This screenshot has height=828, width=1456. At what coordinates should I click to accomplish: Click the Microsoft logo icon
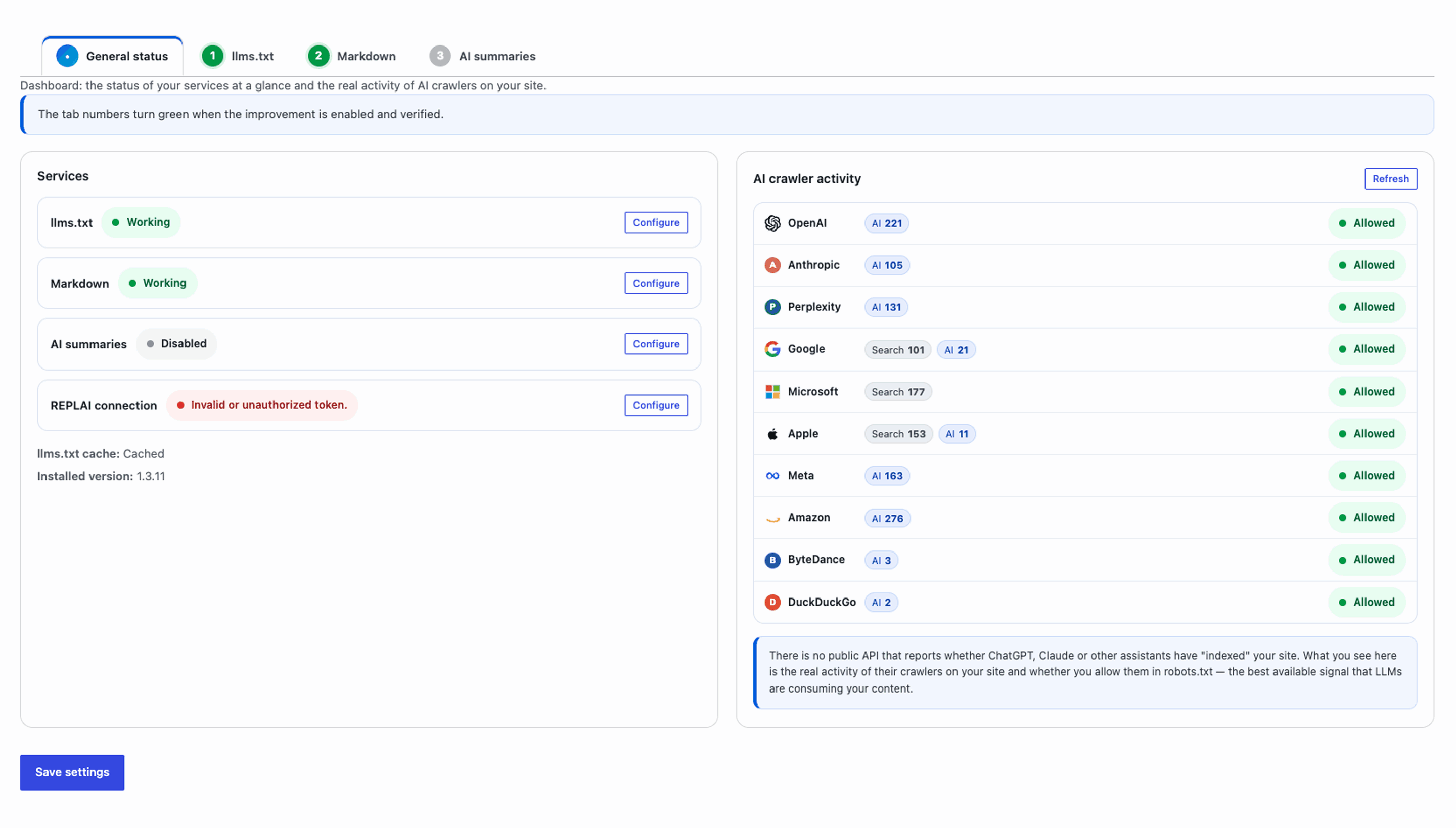click(772, 392)
